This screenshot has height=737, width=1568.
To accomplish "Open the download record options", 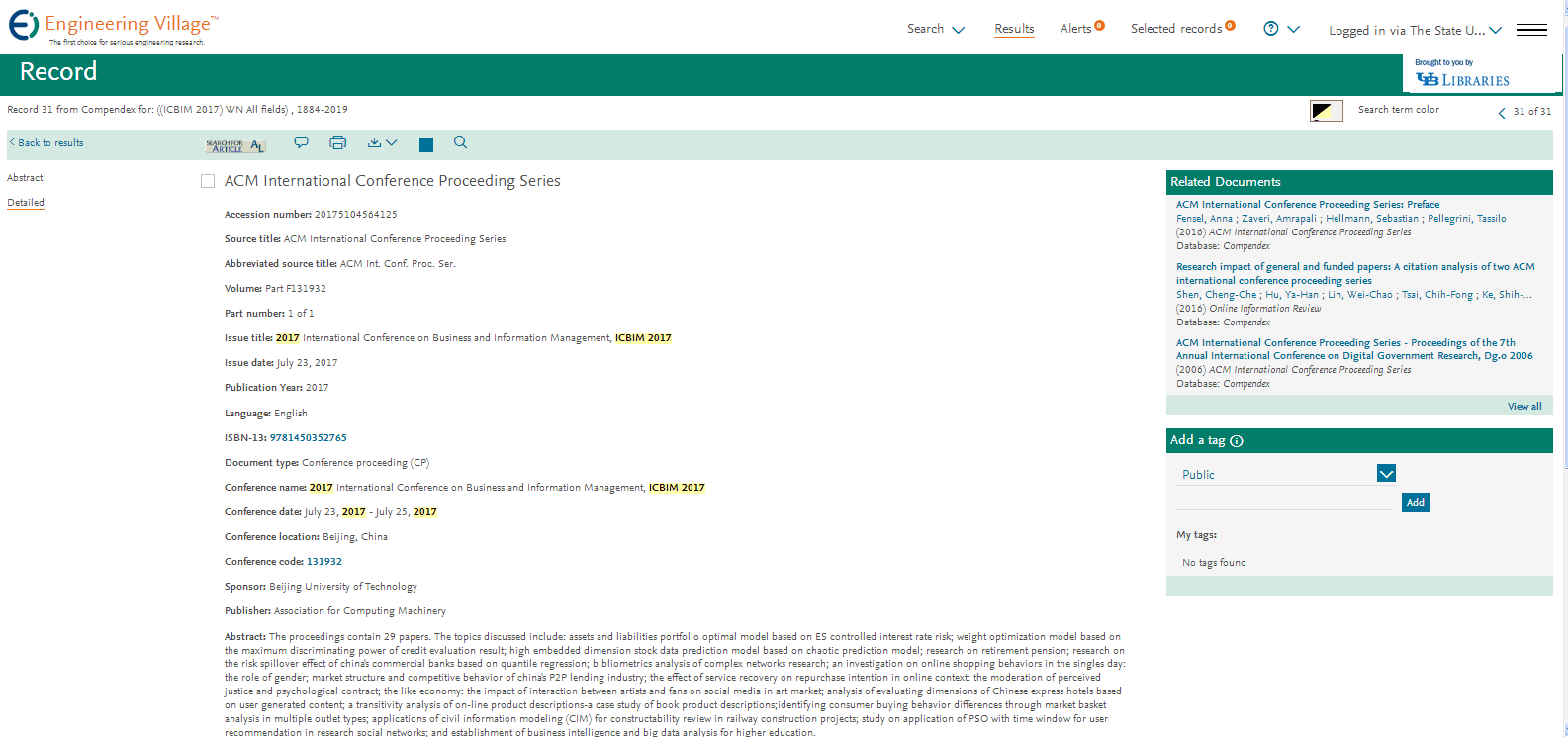I will pyautogui.click(x=374, y=142).
